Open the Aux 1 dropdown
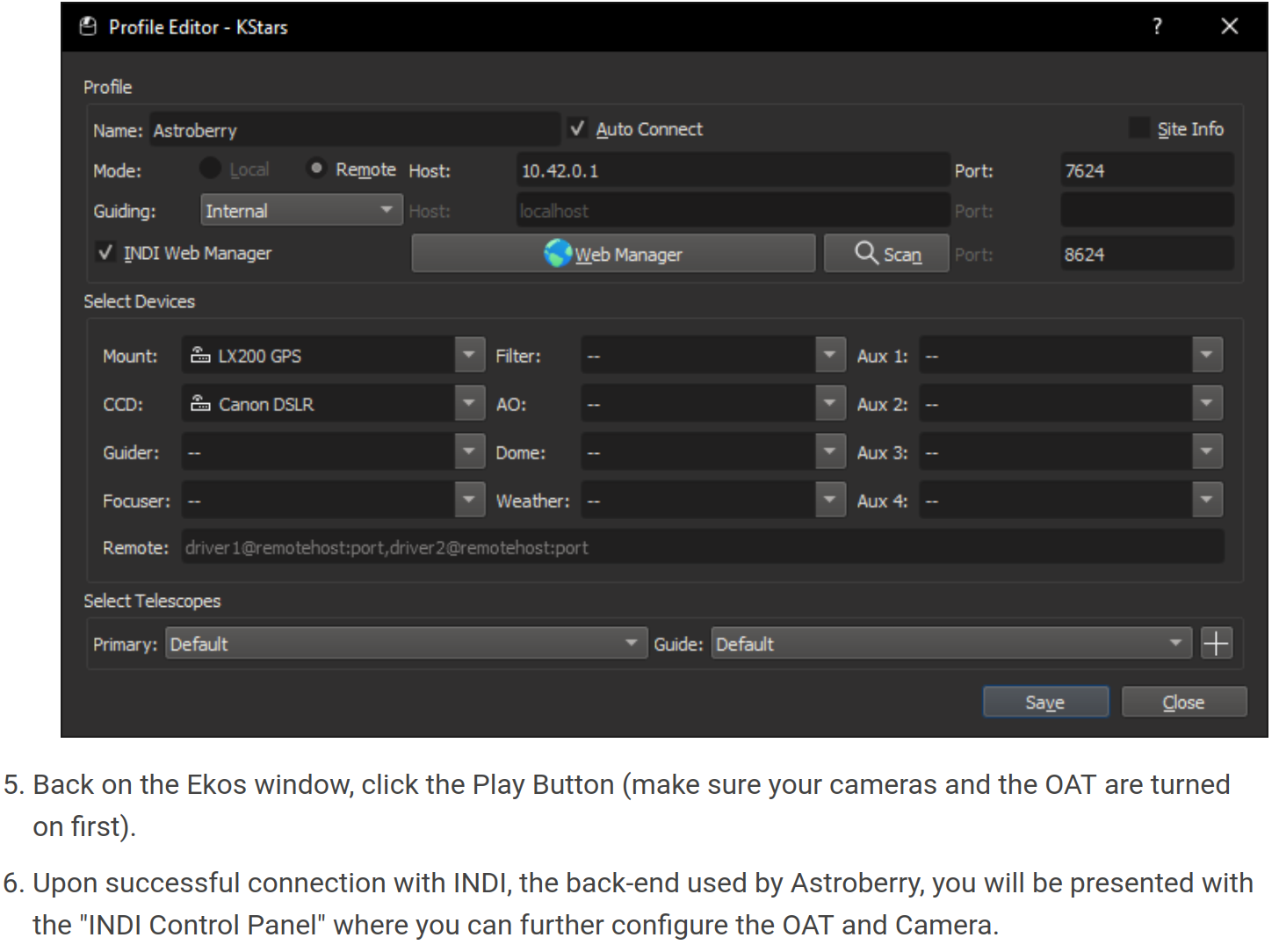The height and width of the screenshot is (952, 1279). (x=1208, y=355)
